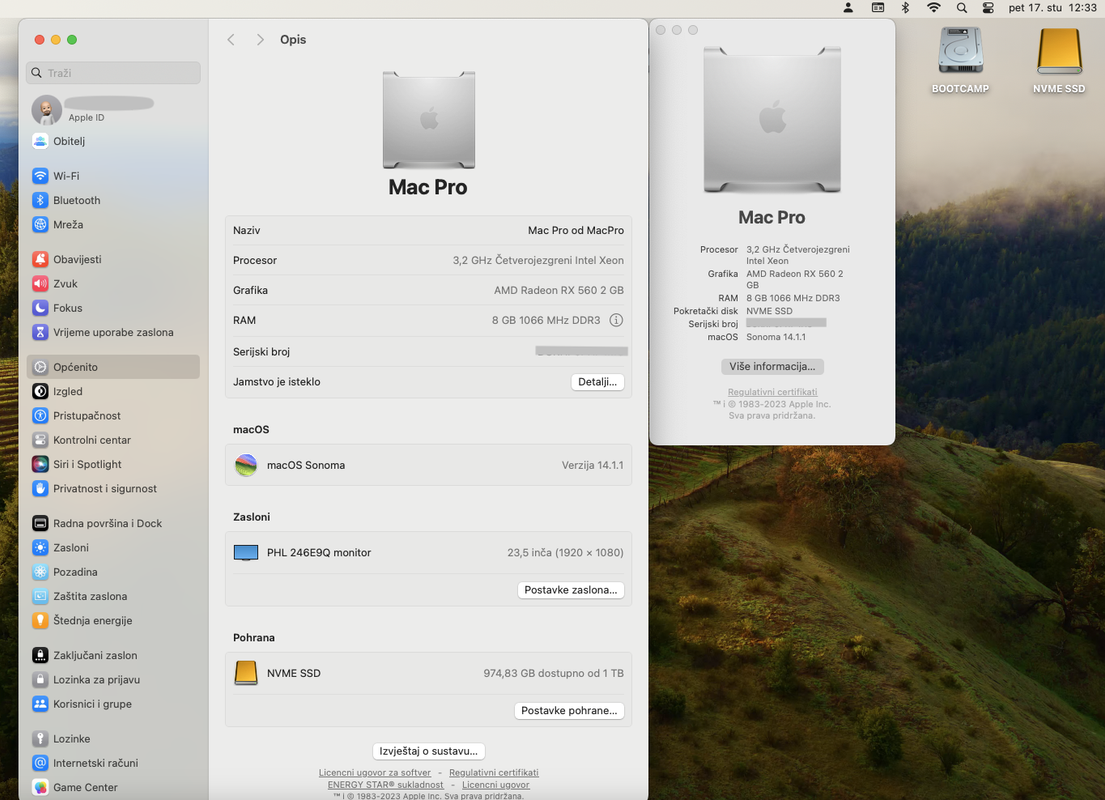This screenshot has height=800, width=1105.
Task: Open the Zaključani zaslon lock icon
Action: (x=40, y=656)
